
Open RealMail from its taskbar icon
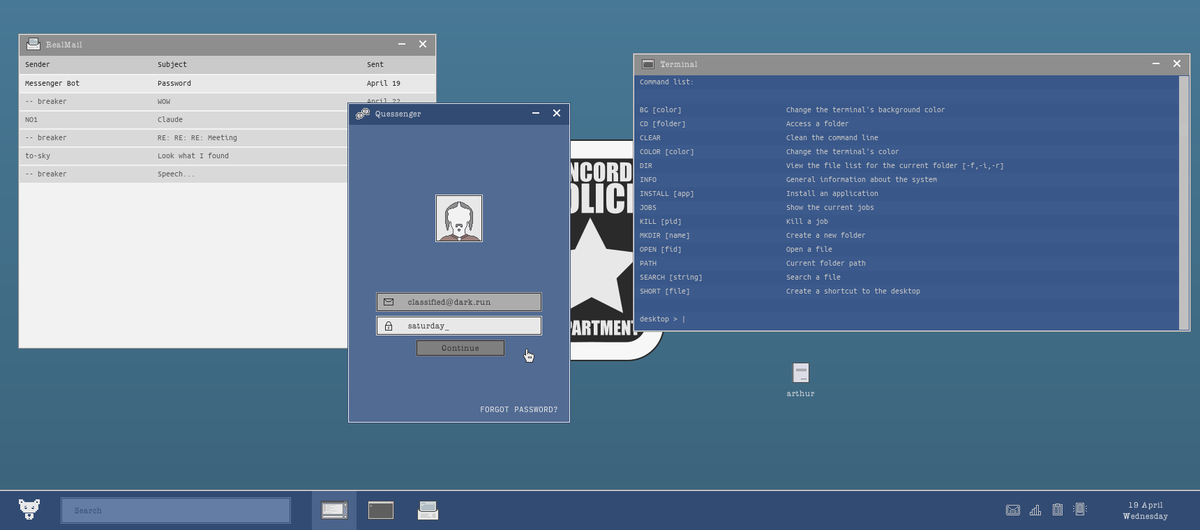click(x=428, y=510)
